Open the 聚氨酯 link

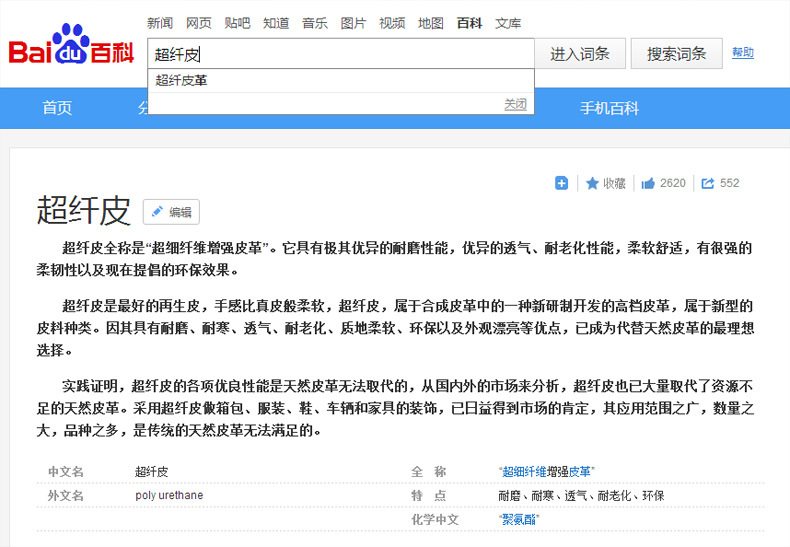(519, 519)
